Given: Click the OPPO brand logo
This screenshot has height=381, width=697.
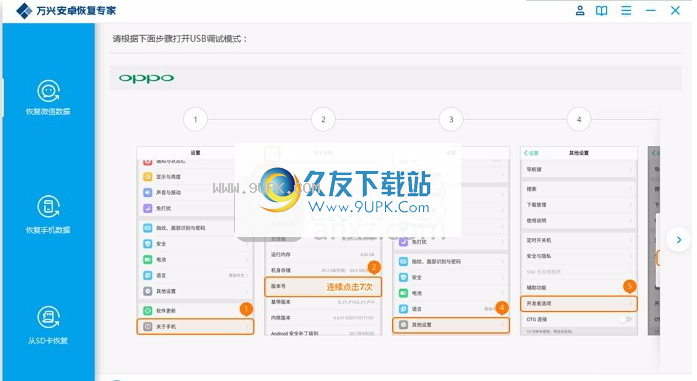Looking at the screenshot, I should pos(146,78).
